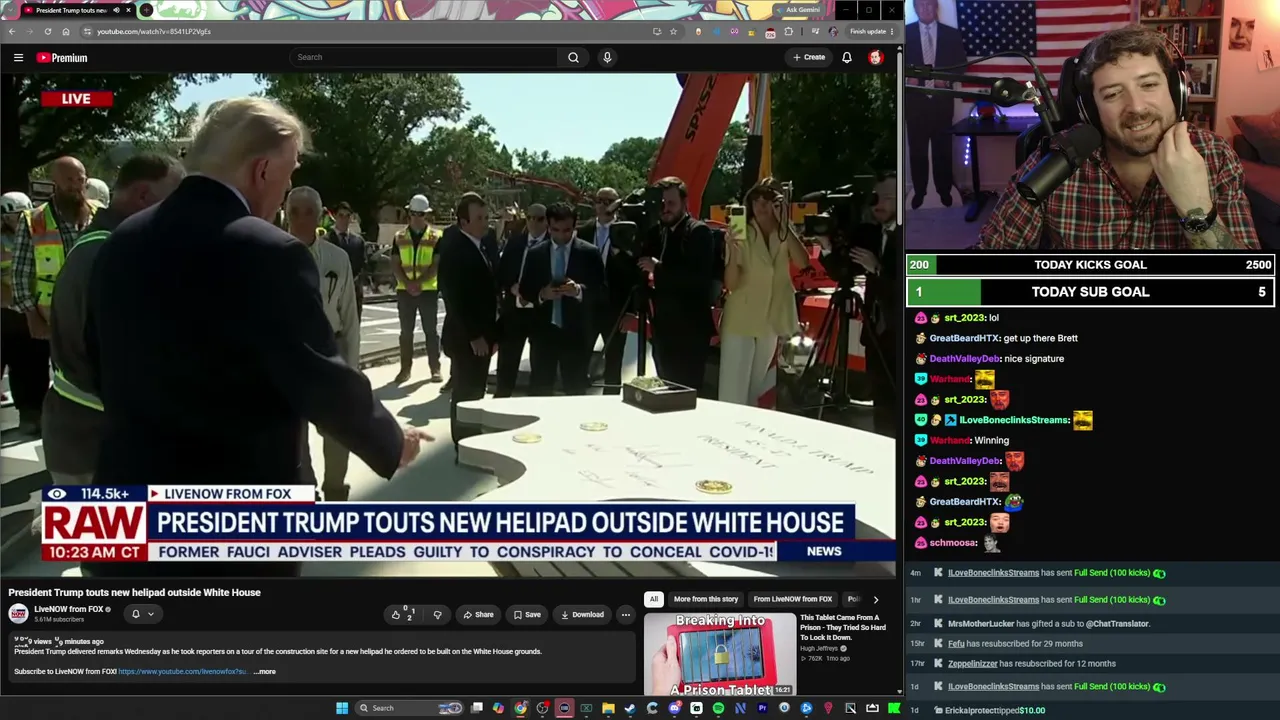The image size is (1280, 720).
Task: Click the Windows taskbar Search box
Action: pyautogui.click(x=409, y=708)
